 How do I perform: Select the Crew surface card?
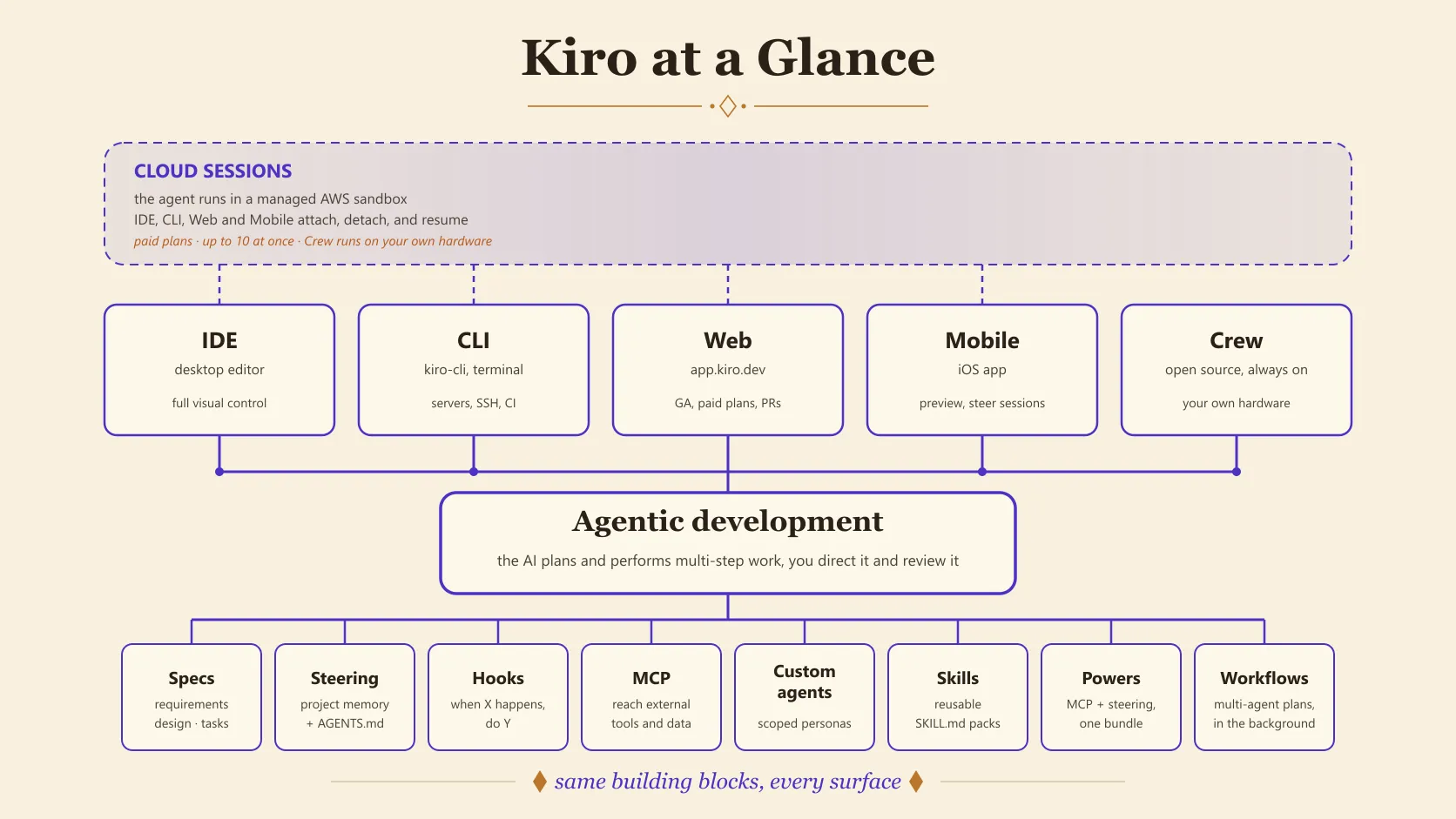[1237, 370]
